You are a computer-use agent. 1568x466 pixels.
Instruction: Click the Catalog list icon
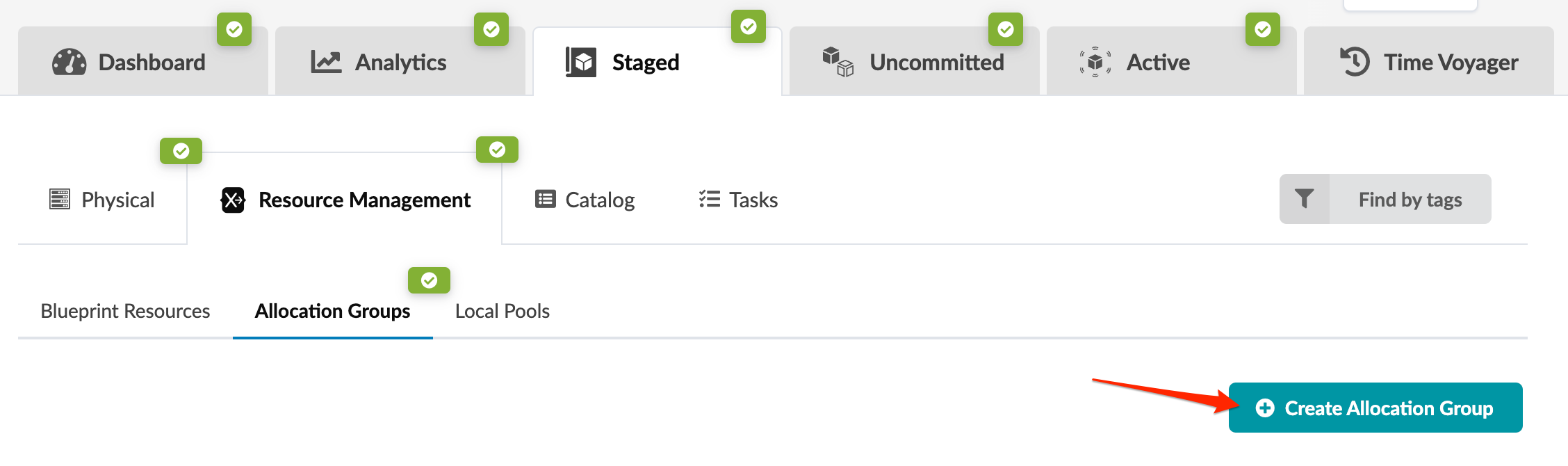[x=546, y=200]
